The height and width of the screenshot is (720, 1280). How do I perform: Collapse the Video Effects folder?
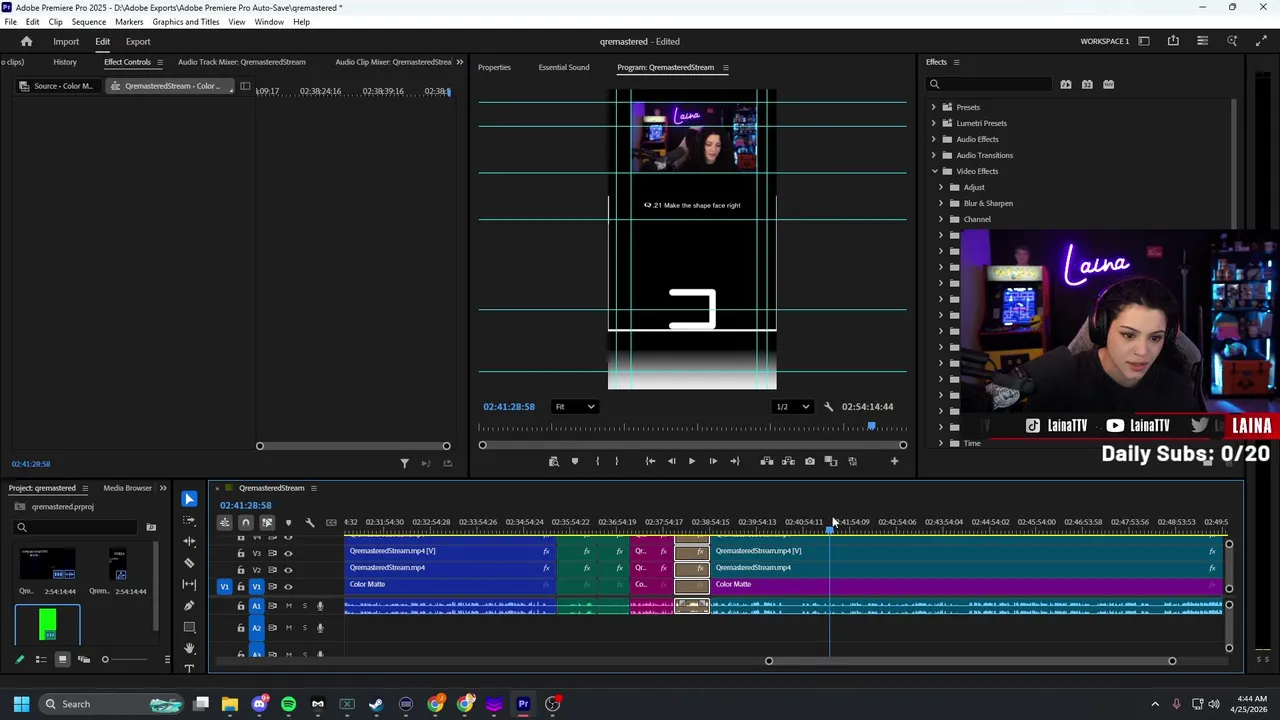coord(934,171)
